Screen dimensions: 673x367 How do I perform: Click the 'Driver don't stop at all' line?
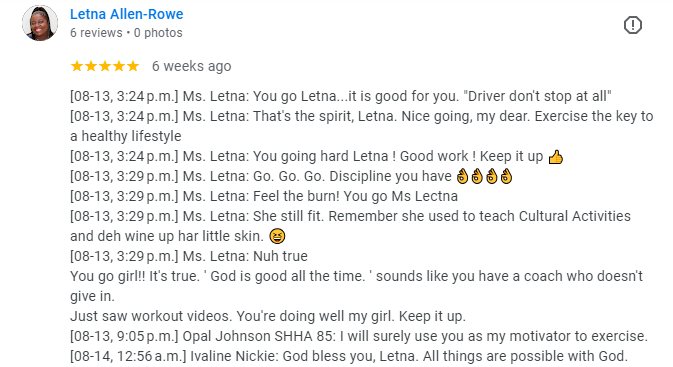tap(341, 96)
